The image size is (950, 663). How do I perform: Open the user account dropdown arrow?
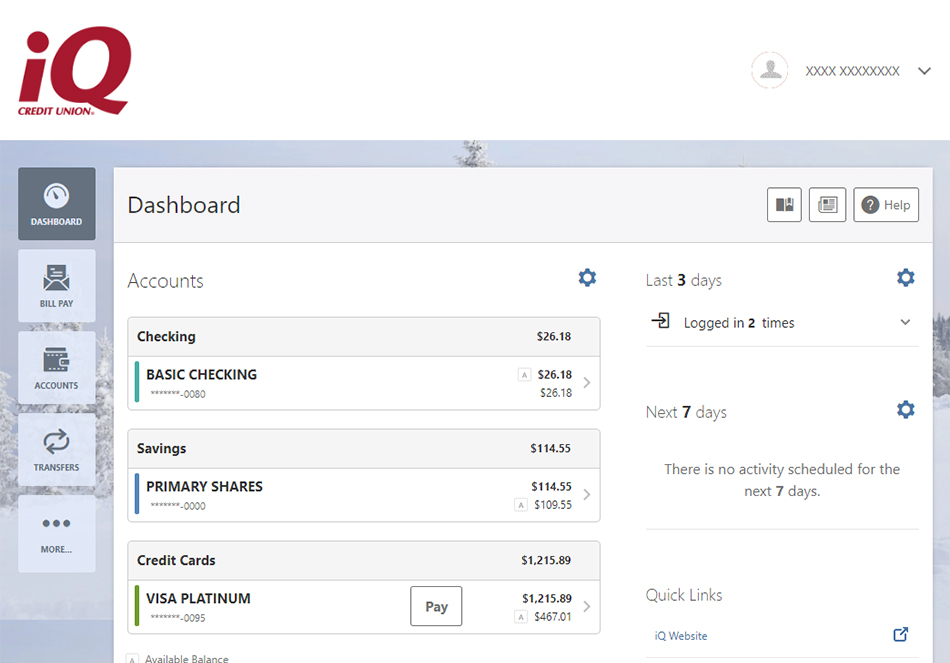click(x=924, y=71)
